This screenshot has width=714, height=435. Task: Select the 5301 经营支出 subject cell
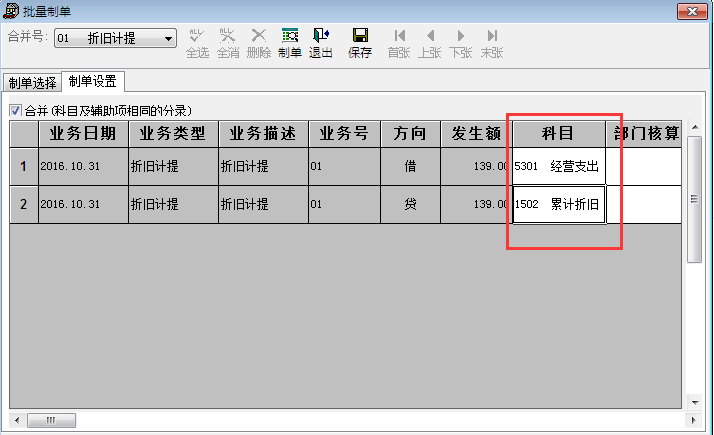[558, 167]
